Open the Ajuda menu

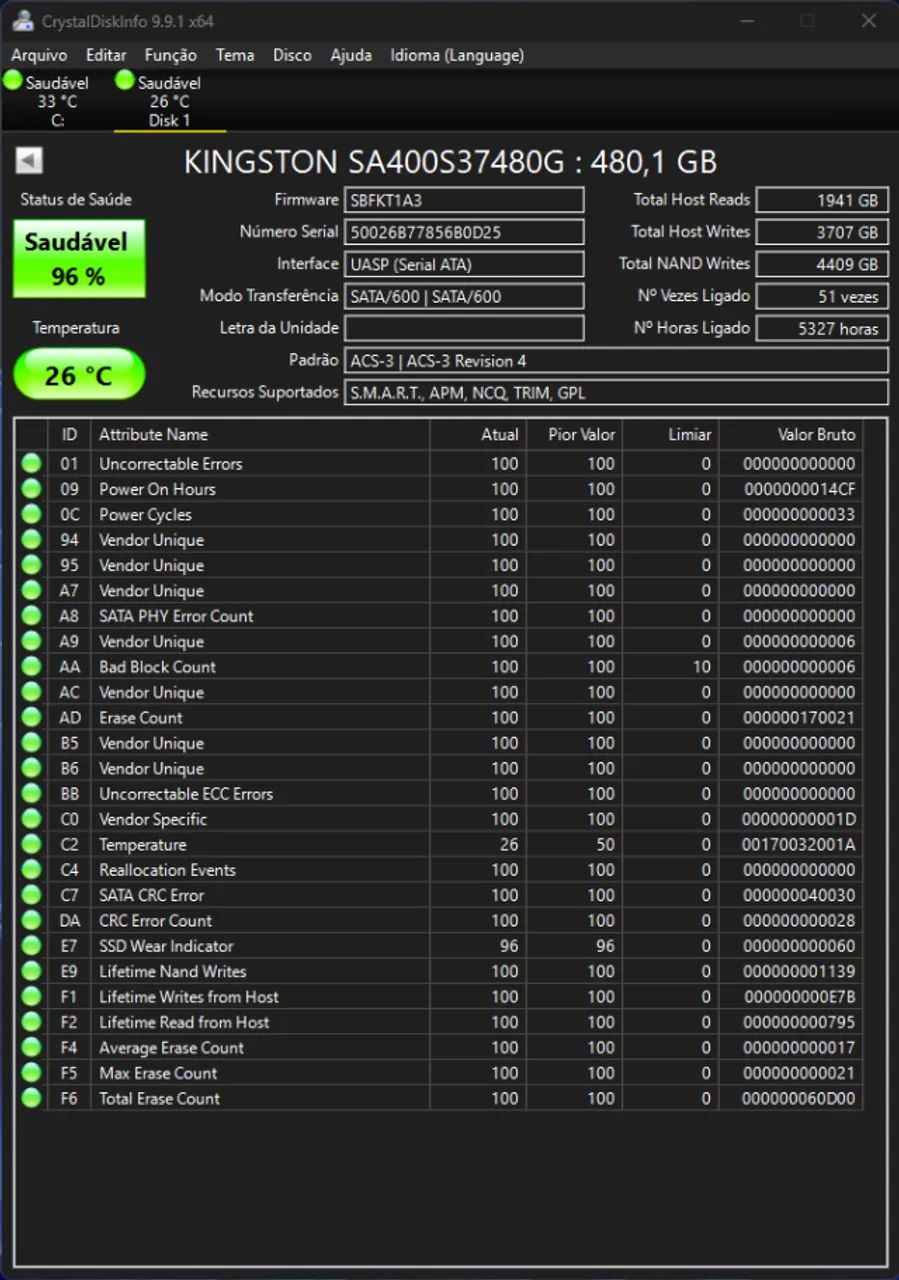point(351,55)
